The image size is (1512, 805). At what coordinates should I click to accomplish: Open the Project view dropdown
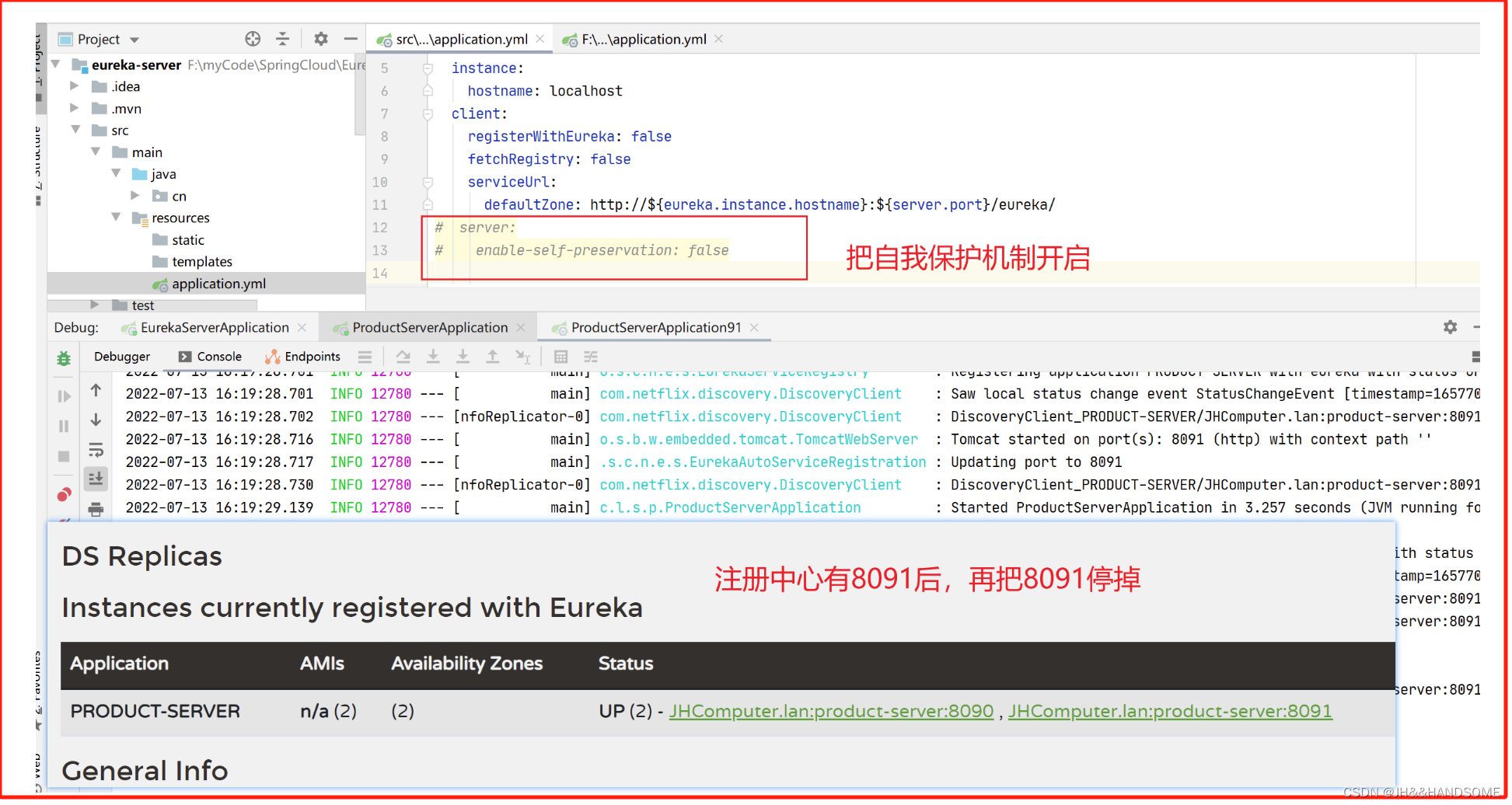point(134,40)
